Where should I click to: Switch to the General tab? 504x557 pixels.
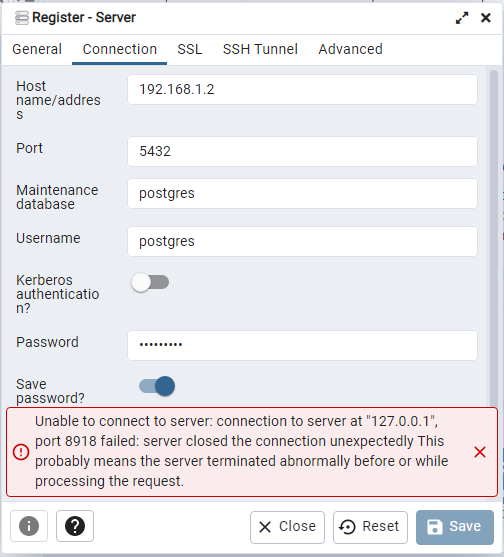37,49
